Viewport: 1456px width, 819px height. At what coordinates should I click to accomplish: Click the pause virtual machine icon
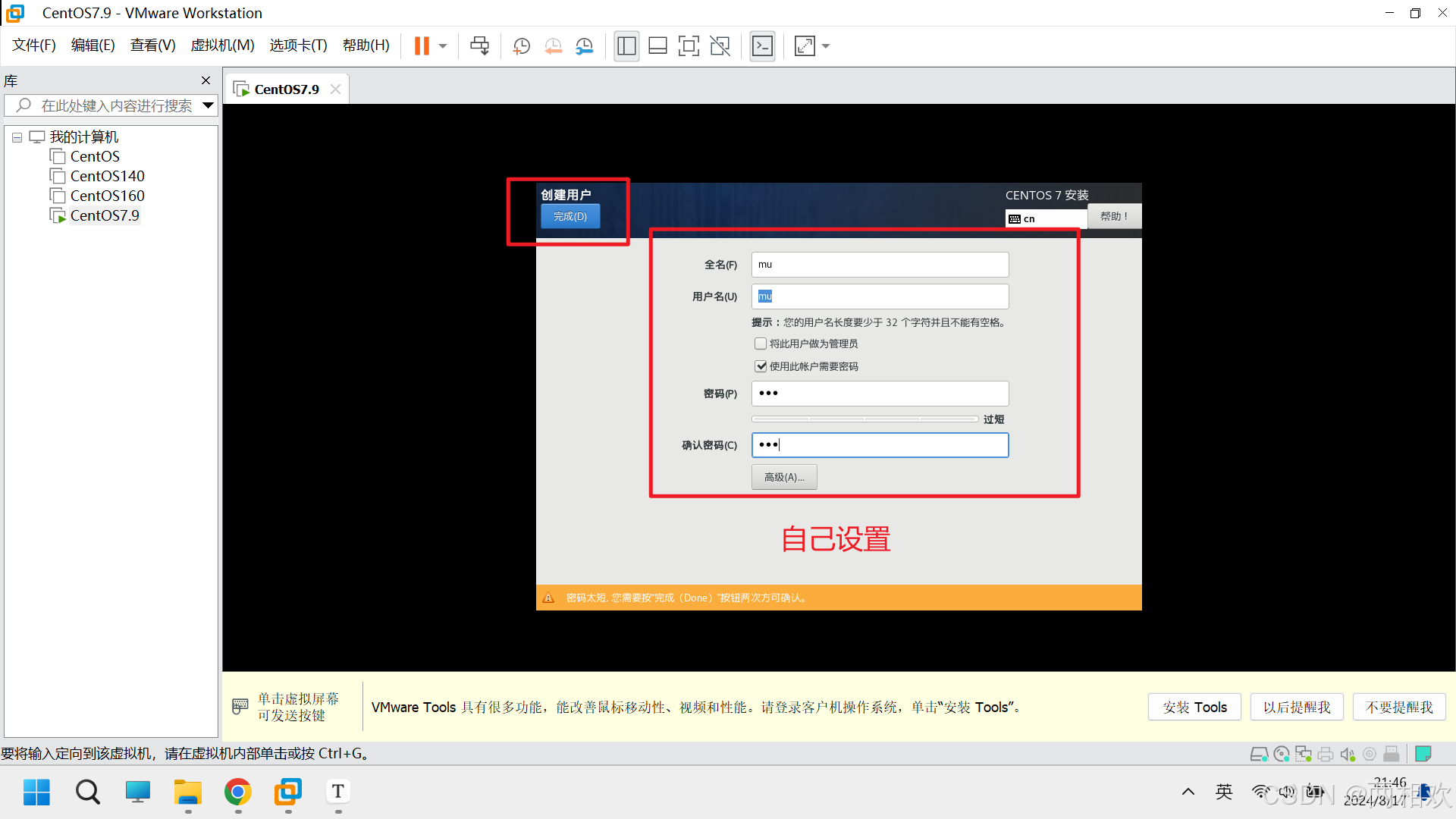click(x=422, y=46)
